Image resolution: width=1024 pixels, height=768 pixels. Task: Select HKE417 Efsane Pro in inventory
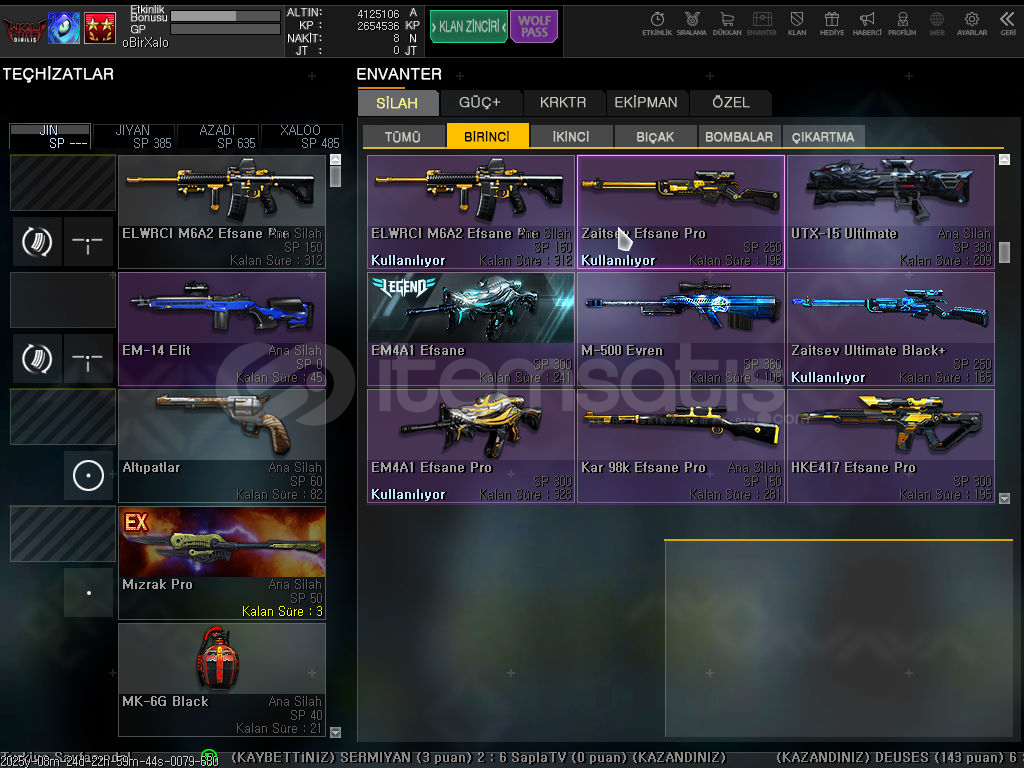coord(891,446)
